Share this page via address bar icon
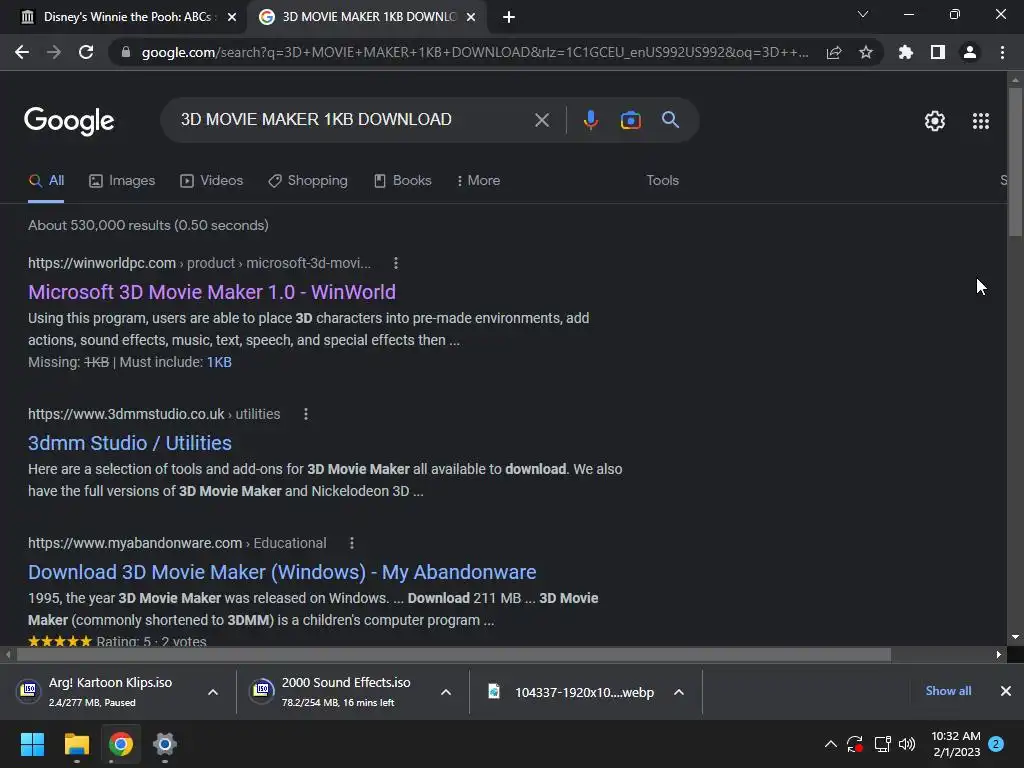The width and height of the screenshot is (1024, 768). pos(834,52)
